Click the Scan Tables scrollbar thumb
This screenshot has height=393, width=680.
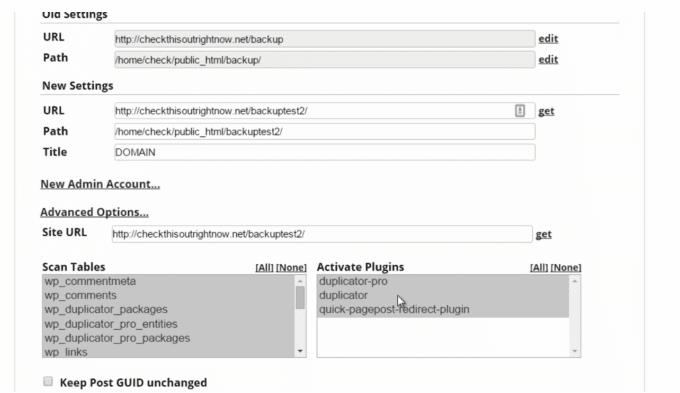(x=300, y=298)
